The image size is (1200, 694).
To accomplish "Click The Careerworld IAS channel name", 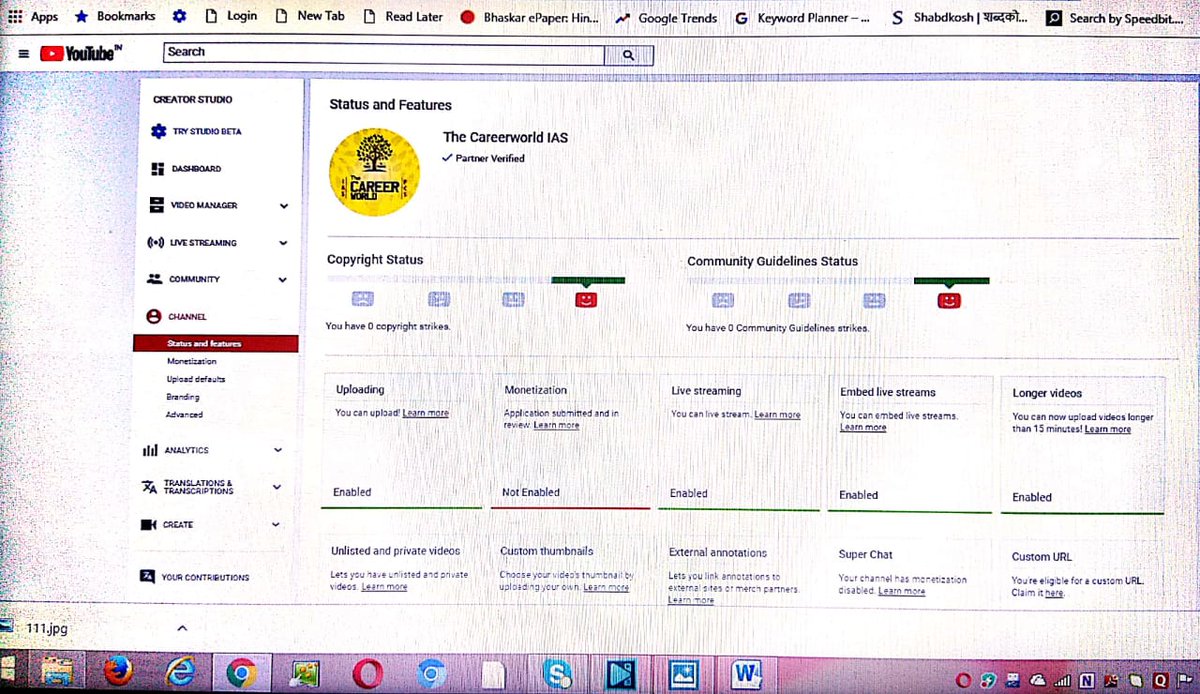I will click(x=505, y=137).
